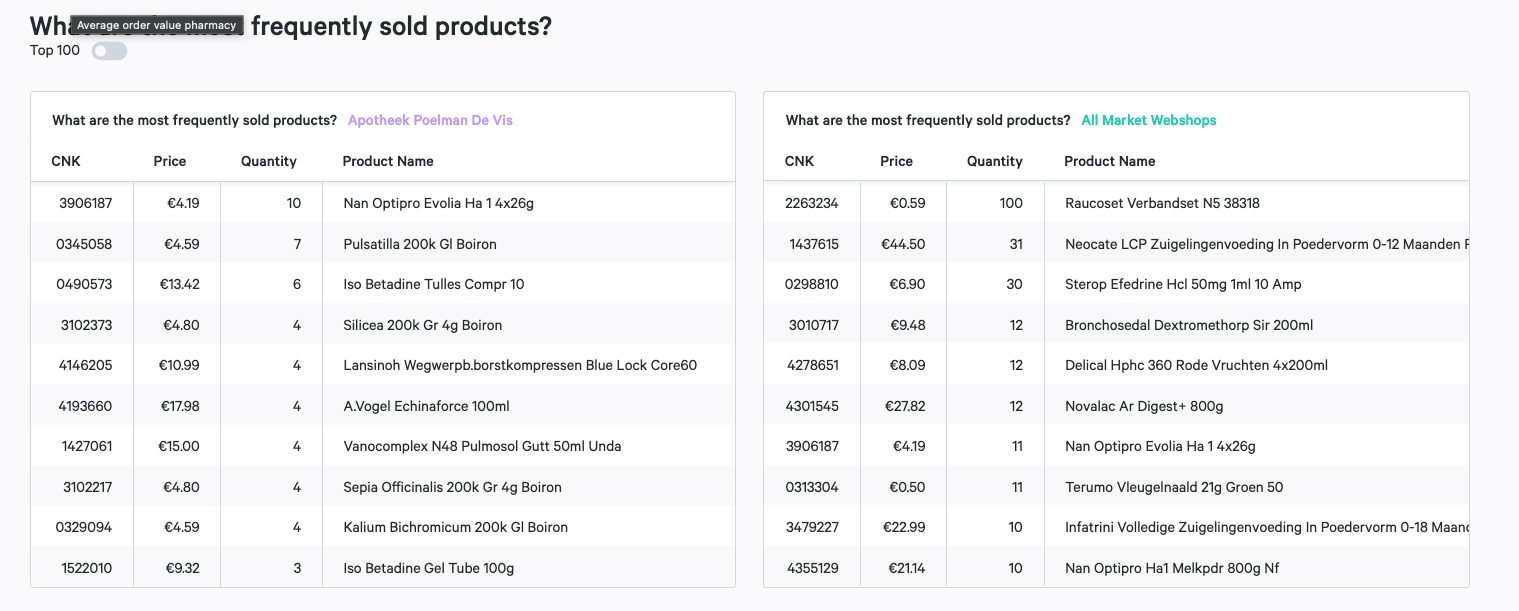Select Pulsatilla 200k Gl Boiron product name
Image resolution: width=1519 pixels, height=611 pixels.
(x=420, y=244)
